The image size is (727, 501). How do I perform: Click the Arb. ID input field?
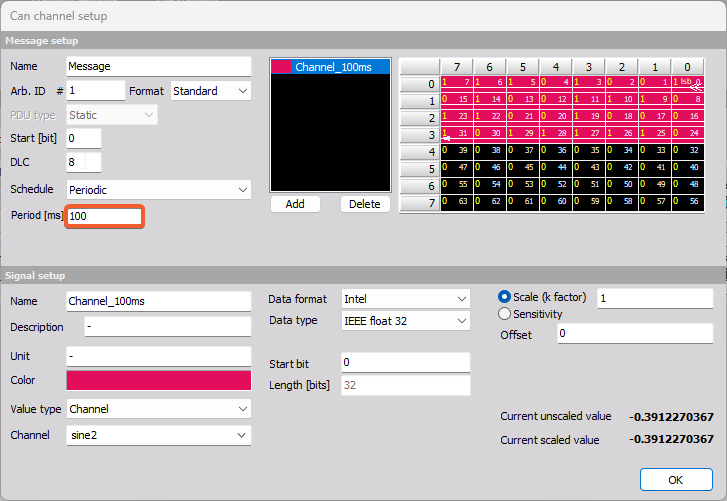(x=96, y=90)
